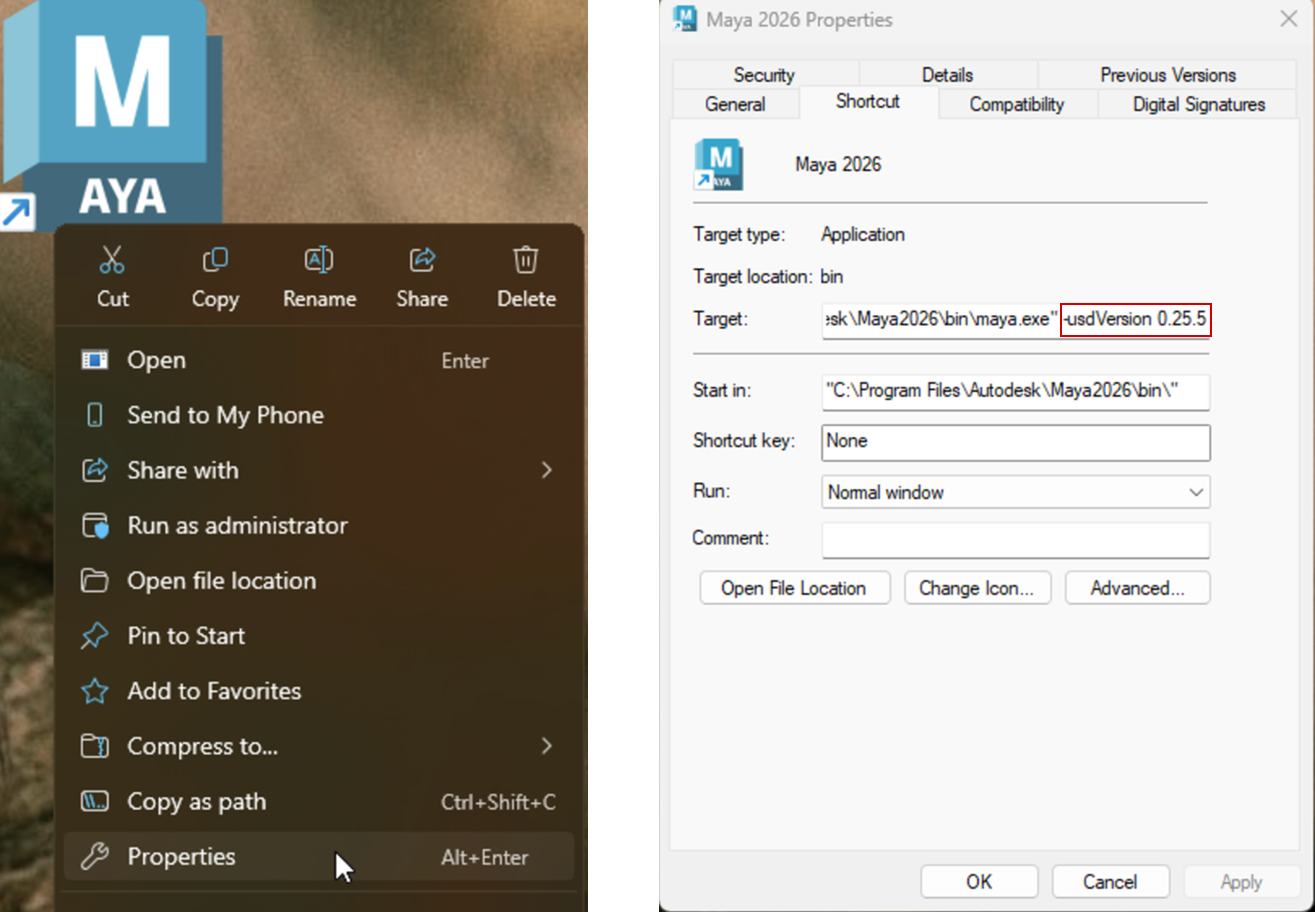Screen dimensions: 1315x912
Task: Choose Open file location in context menu
Action: (x=319, y=581)
